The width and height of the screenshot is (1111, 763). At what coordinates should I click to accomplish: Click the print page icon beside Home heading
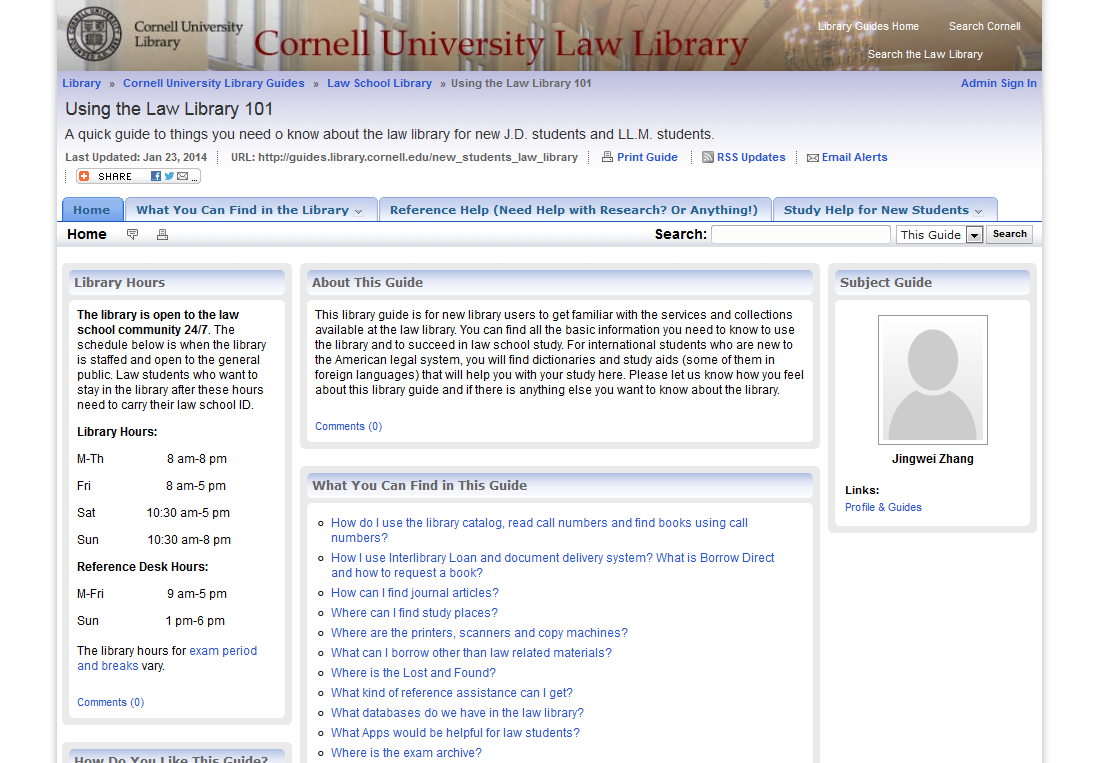[162, 234]
